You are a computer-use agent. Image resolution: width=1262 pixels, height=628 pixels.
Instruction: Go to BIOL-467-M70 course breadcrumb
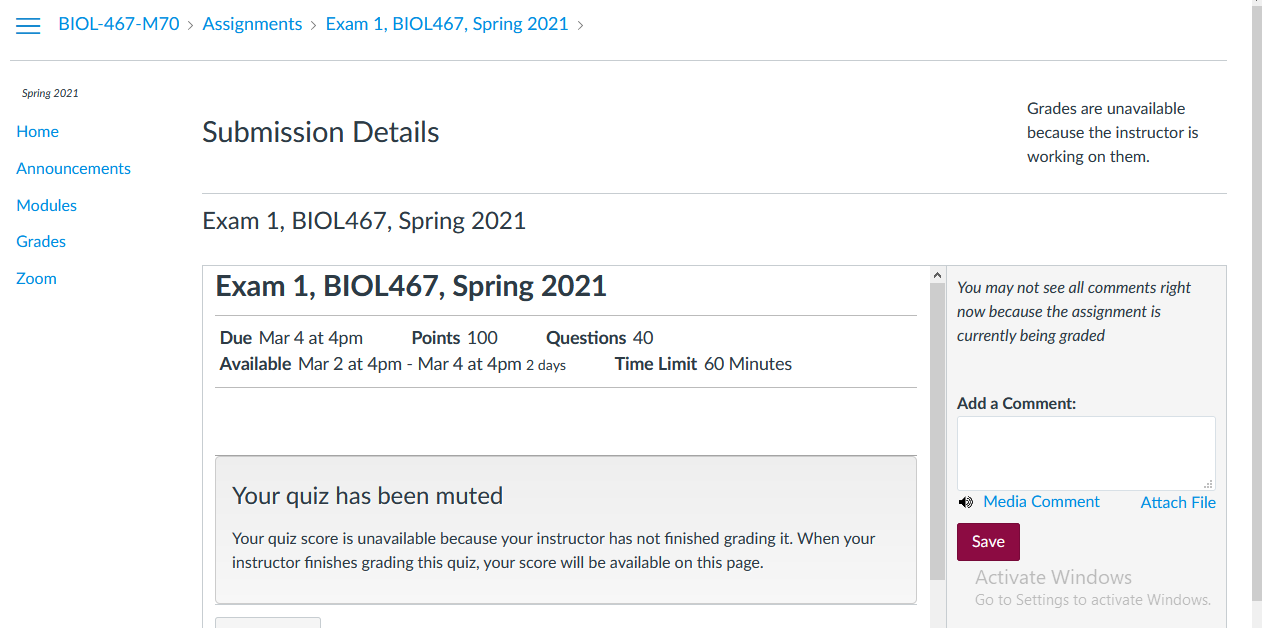click(x=119, y=24)
